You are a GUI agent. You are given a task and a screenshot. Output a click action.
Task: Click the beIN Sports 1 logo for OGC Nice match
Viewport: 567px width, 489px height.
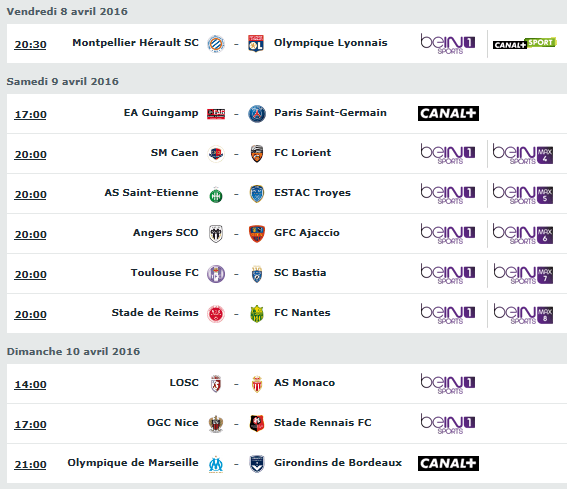click(x=448, y=424)
